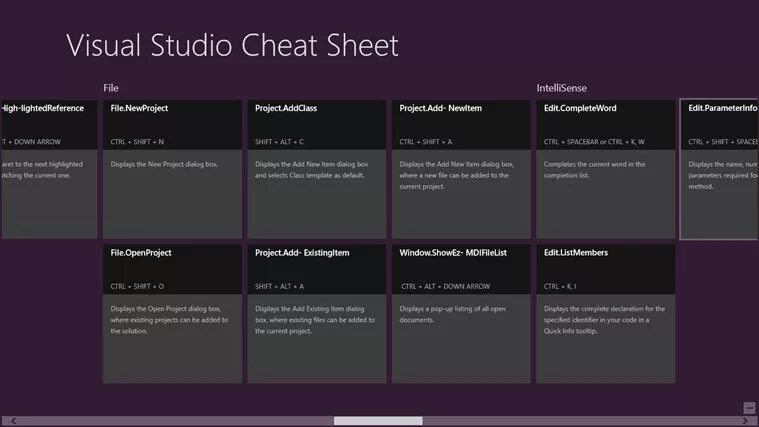Click the semantic zoom minus button

pyautogui.click(x=749, y=408)
